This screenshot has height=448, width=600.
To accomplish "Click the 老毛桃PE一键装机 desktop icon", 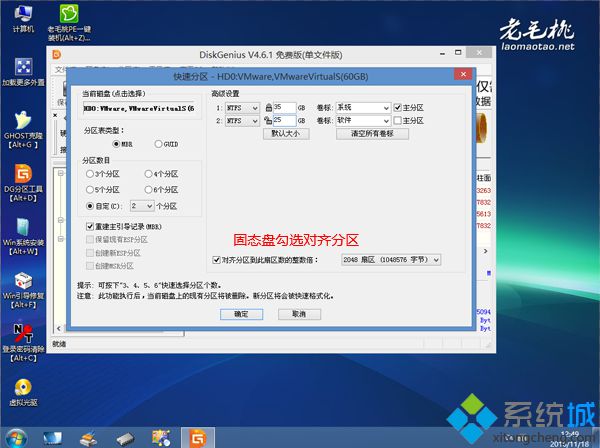I will [69, 23].
